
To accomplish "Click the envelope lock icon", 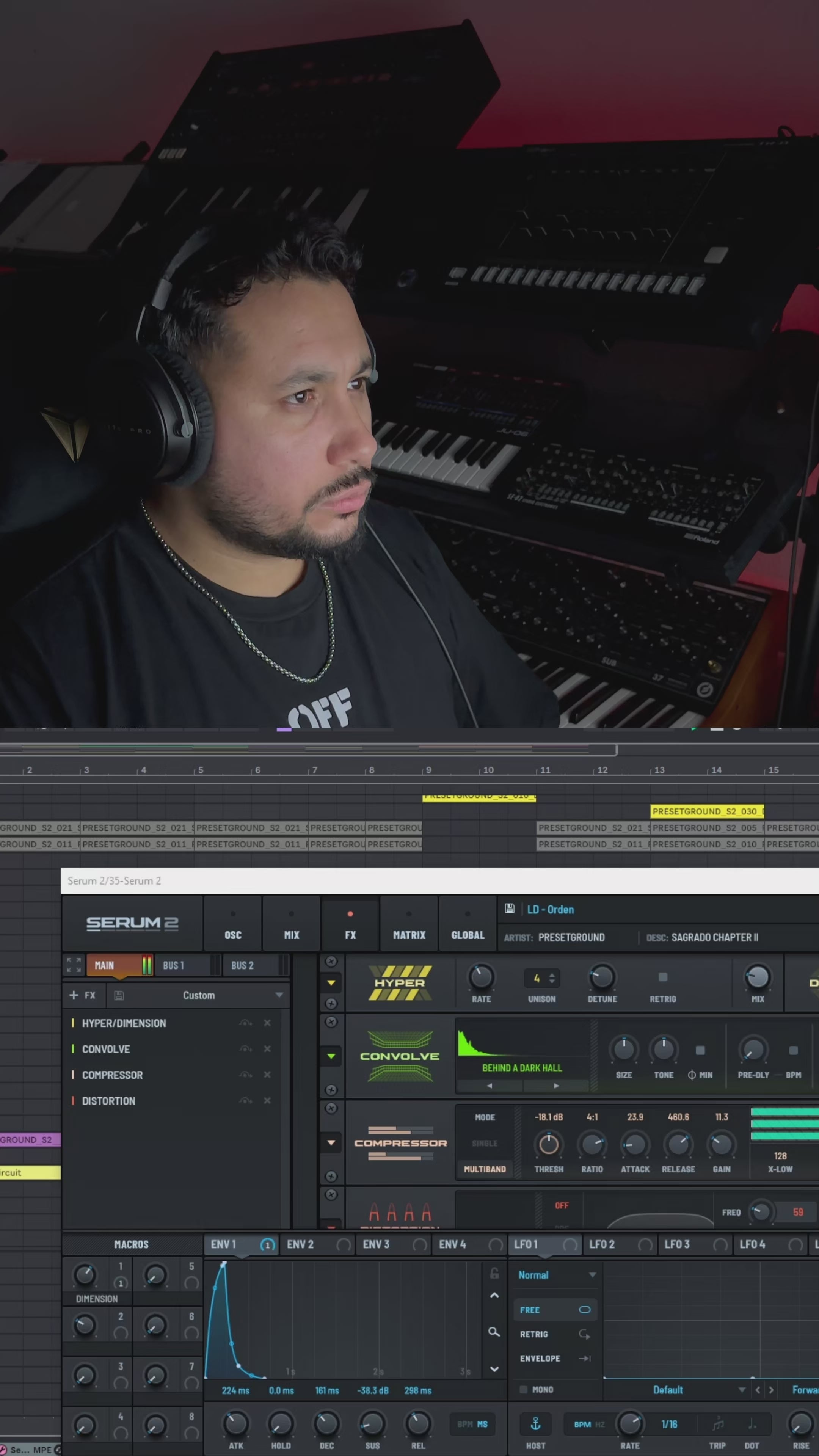I will point(494,1274).
